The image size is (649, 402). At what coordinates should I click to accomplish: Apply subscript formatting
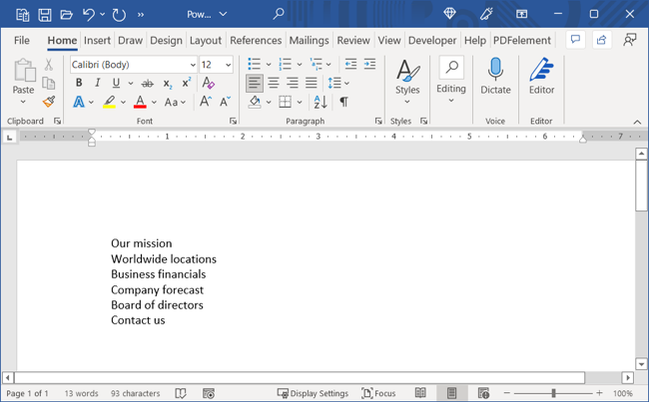pyautogui.click(x=167, y=84)
